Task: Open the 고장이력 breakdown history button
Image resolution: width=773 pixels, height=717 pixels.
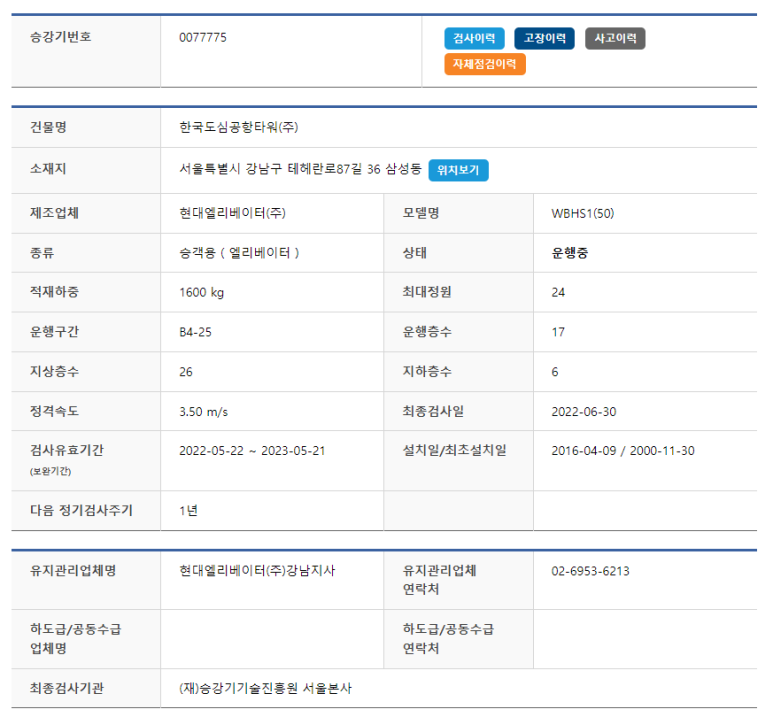Action: click(544, 38)
